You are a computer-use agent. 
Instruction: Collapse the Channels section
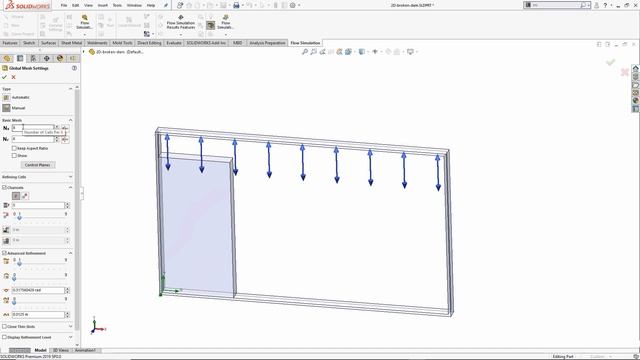70,187
